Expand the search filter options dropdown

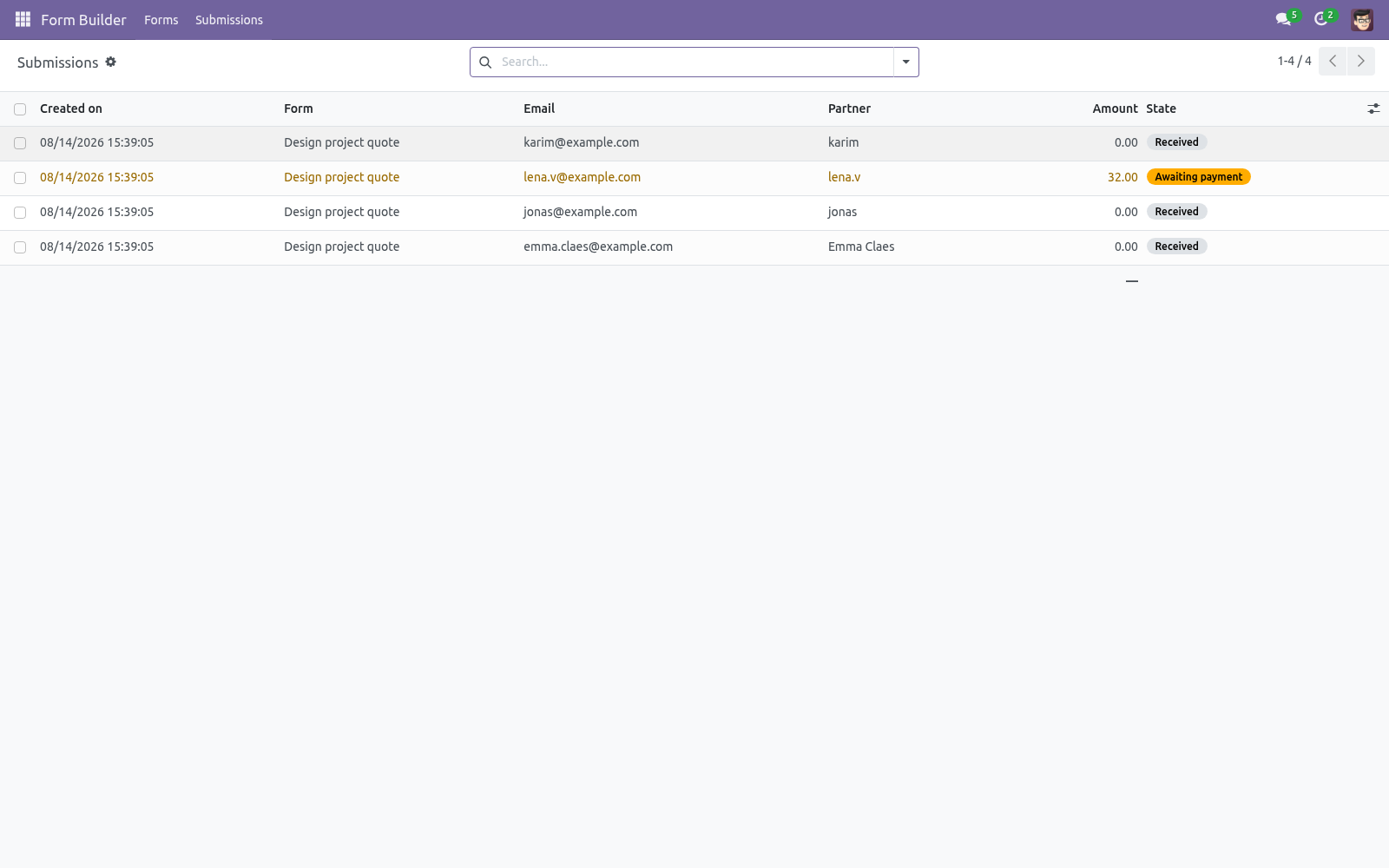906,62
